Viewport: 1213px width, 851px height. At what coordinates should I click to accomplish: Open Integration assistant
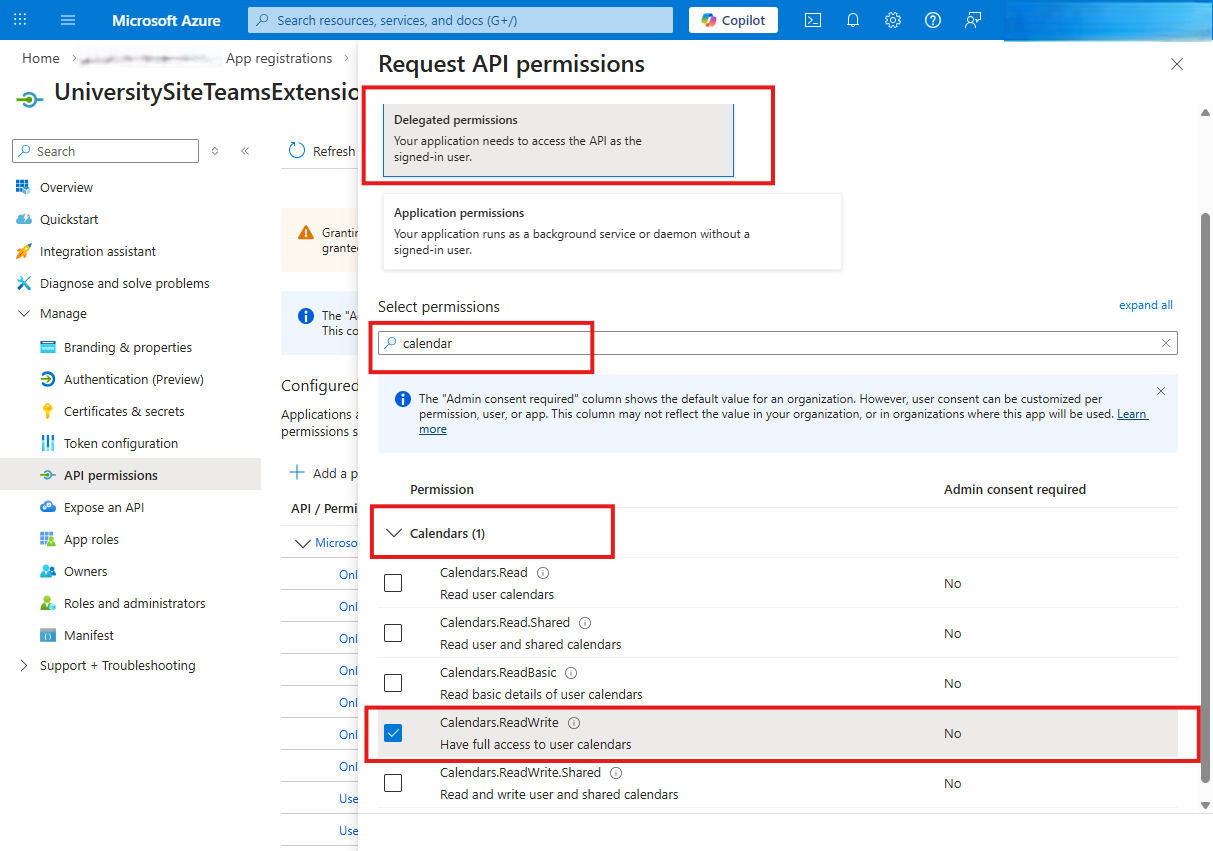point(98,251)
